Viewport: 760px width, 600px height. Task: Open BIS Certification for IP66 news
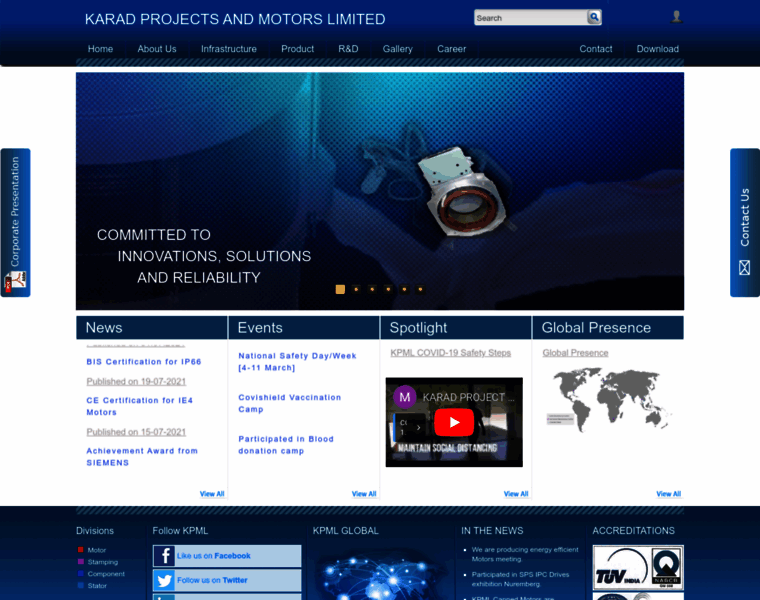tap(143, 362)
